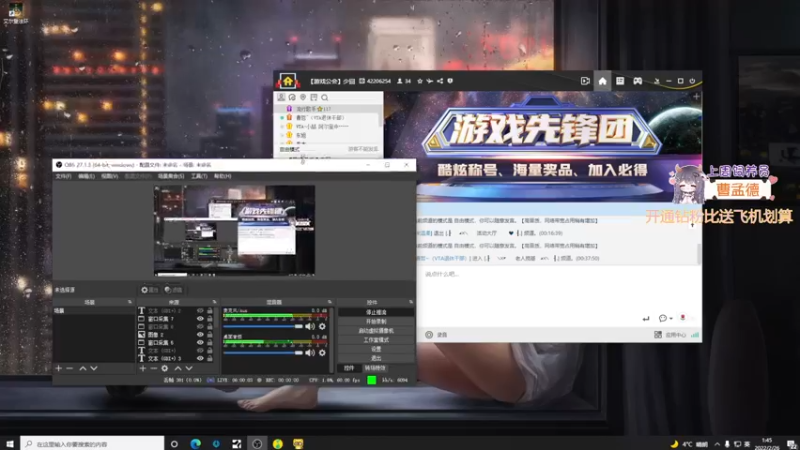Screen dimensions: 800x450
Task: Toggle visibility of 图像 2 source
Action: point(200,335)
